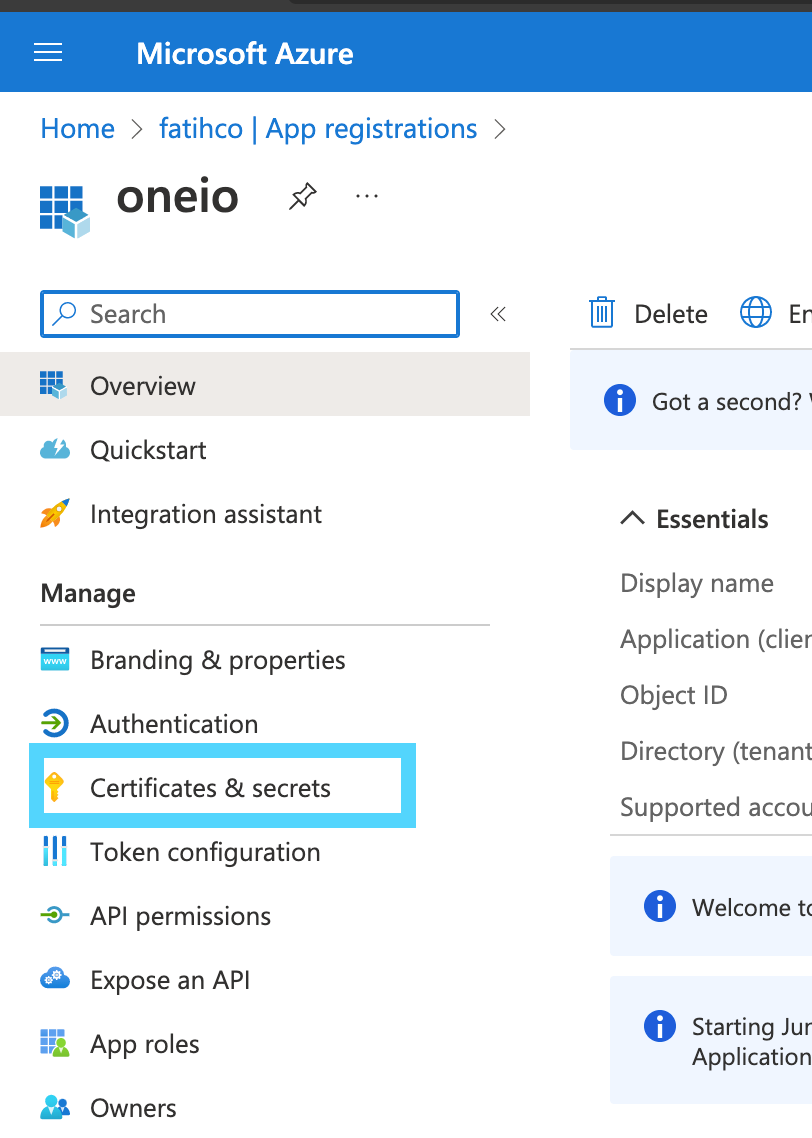Navigate to Home breadcrumb
This screenshot has width=812, height=1138.
[78, 128]
